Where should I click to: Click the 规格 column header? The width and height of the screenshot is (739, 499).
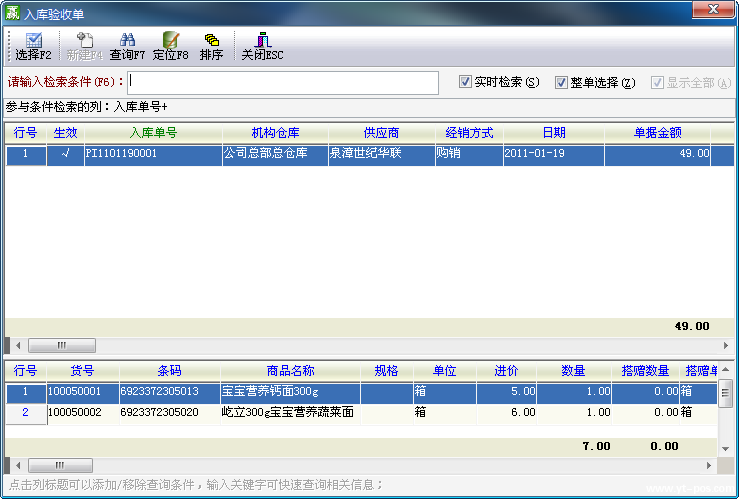tap(386, 371)
